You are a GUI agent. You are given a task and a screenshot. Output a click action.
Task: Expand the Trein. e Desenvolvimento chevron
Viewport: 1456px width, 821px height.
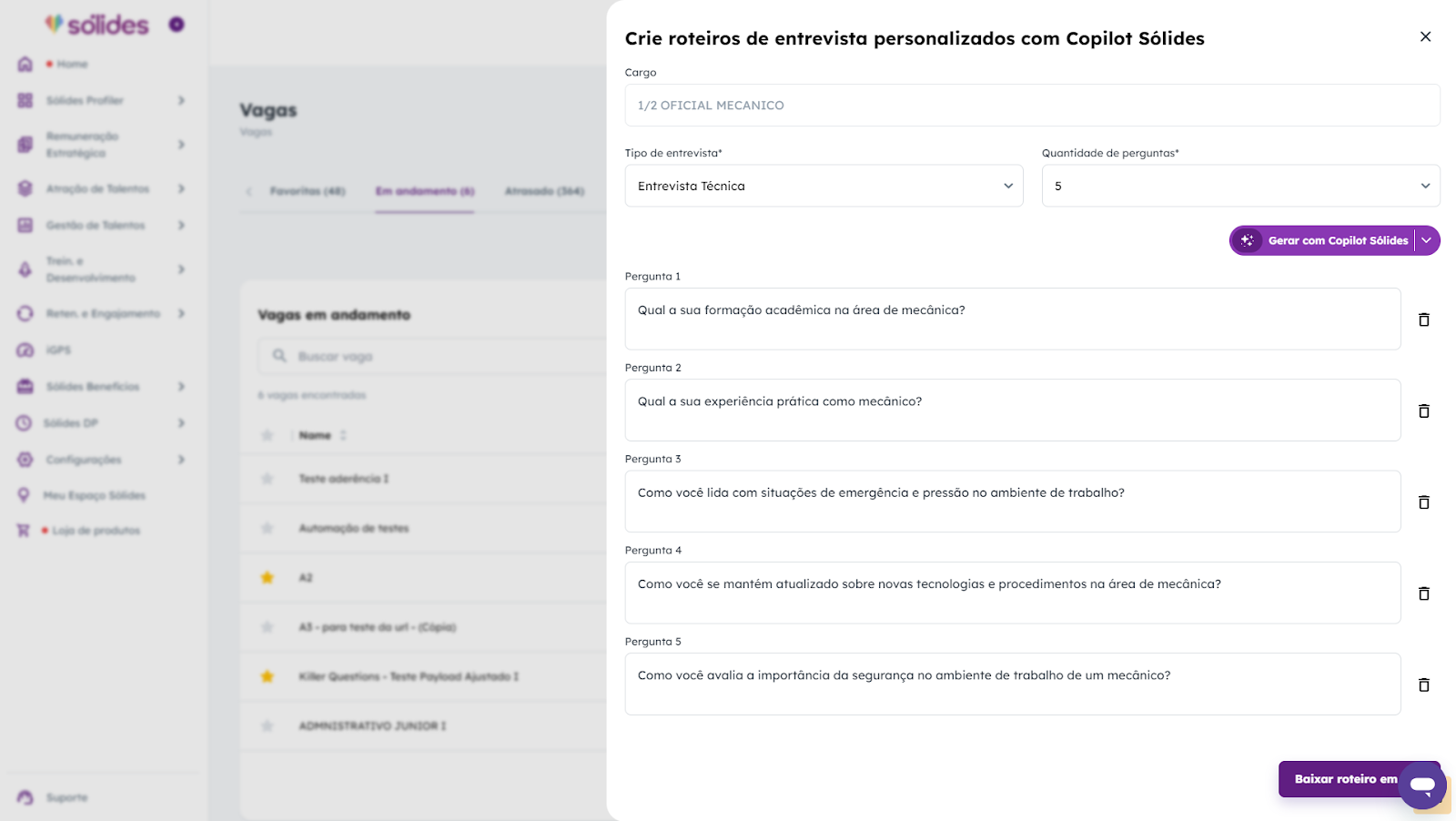[181, 269]
